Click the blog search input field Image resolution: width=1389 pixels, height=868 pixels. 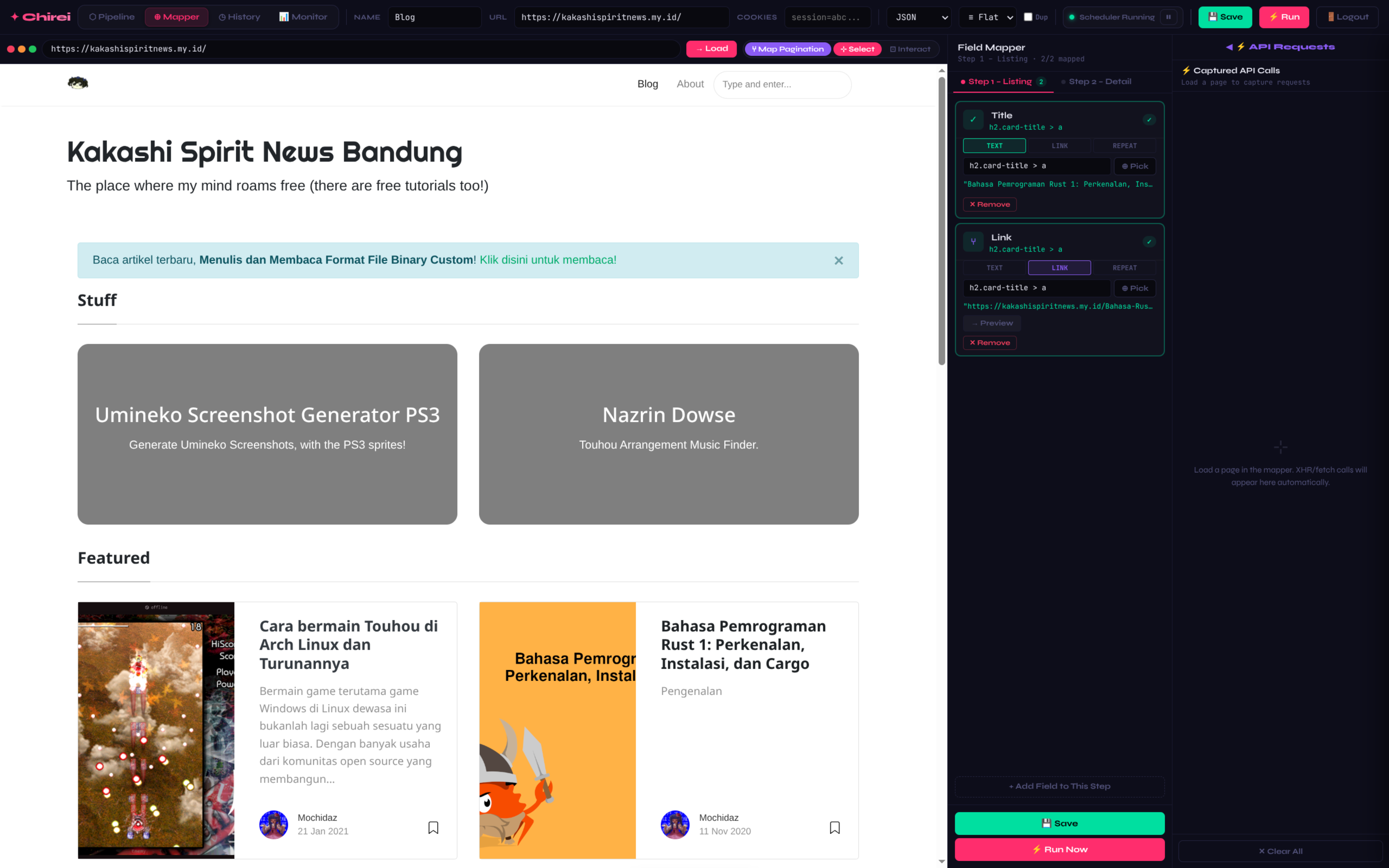pyautogui.click(x=782, y=84)
